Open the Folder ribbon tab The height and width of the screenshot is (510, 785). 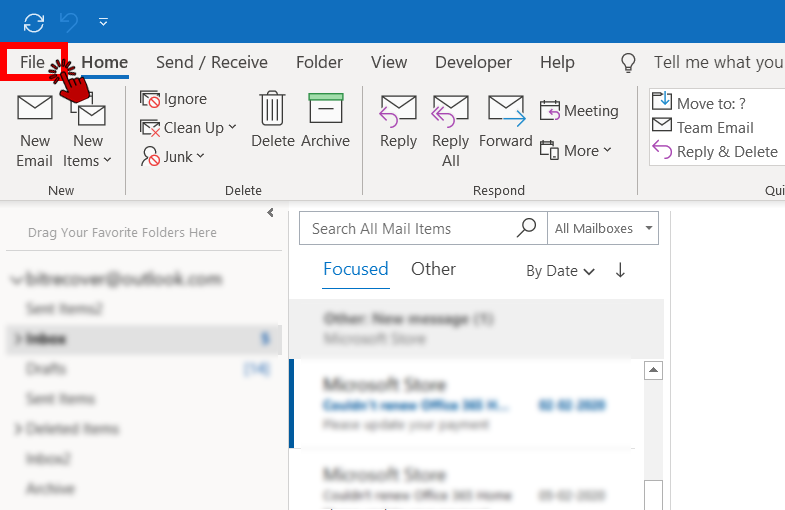319,62
